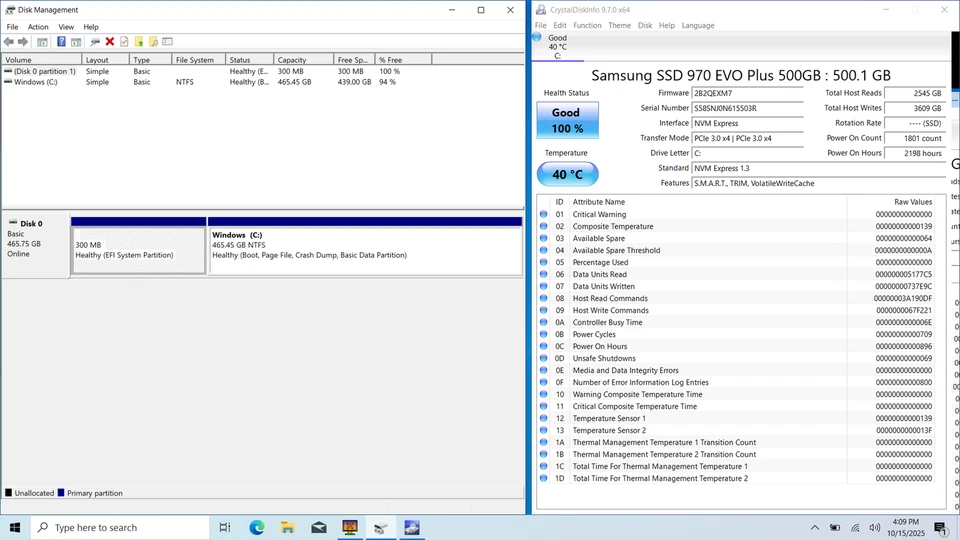This screenshot has width=960, height=540.
Task: Open Disk menu in CrystalDiskInfo
Action: 645,25
